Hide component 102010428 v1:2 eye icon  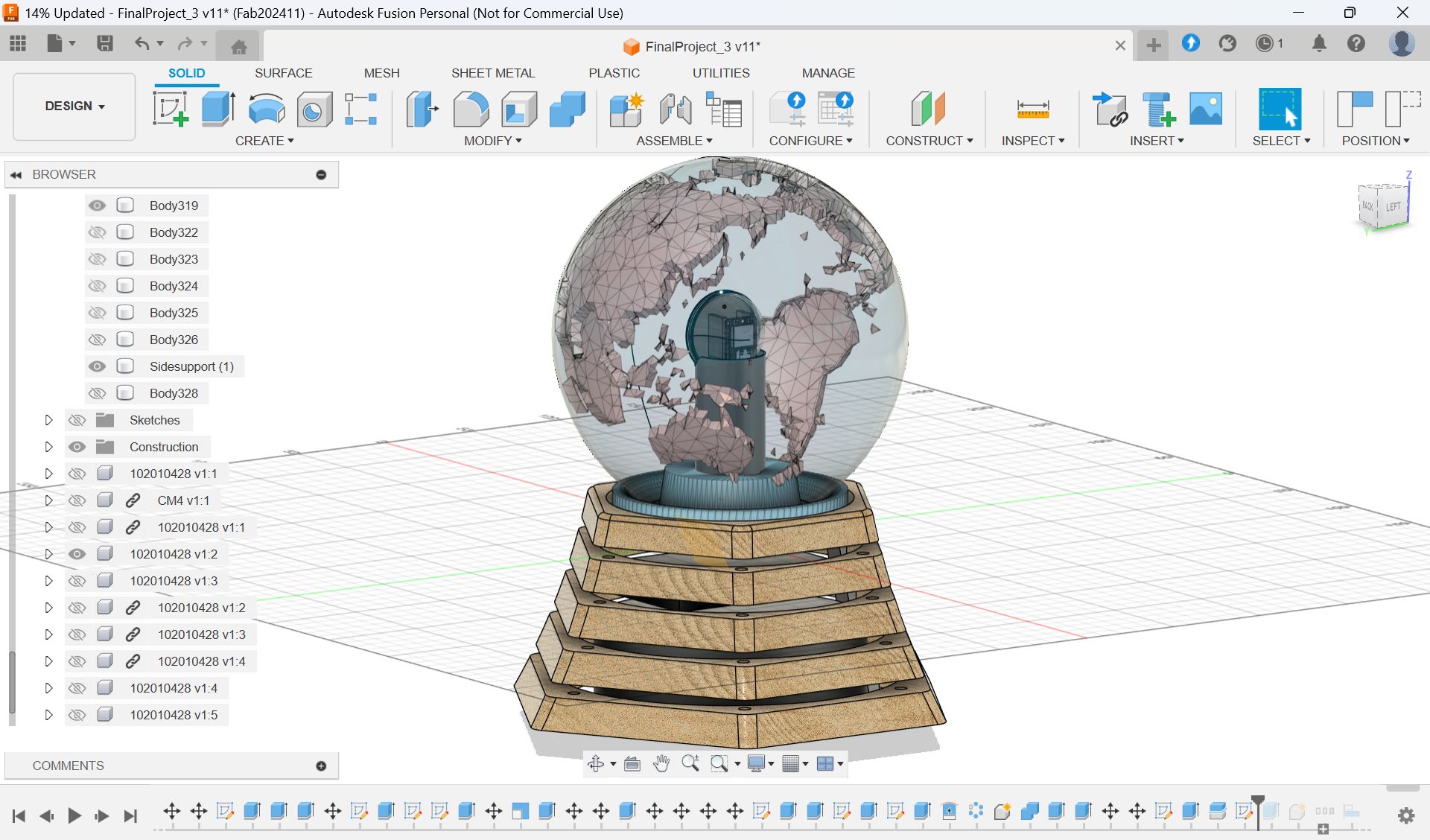pos(77,554)
